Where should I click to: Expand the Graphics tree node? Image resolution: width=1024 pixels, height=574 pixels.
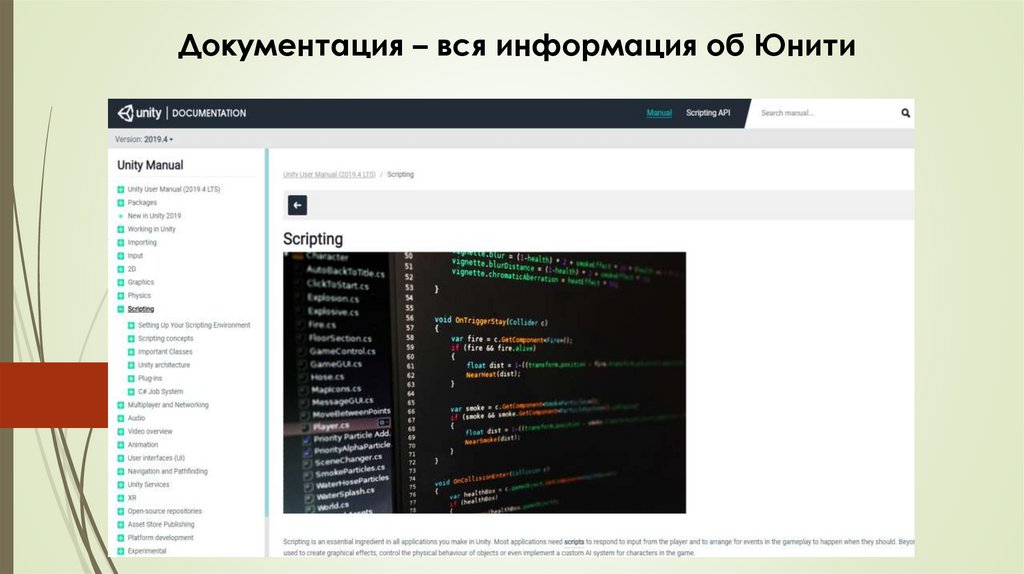121,282
